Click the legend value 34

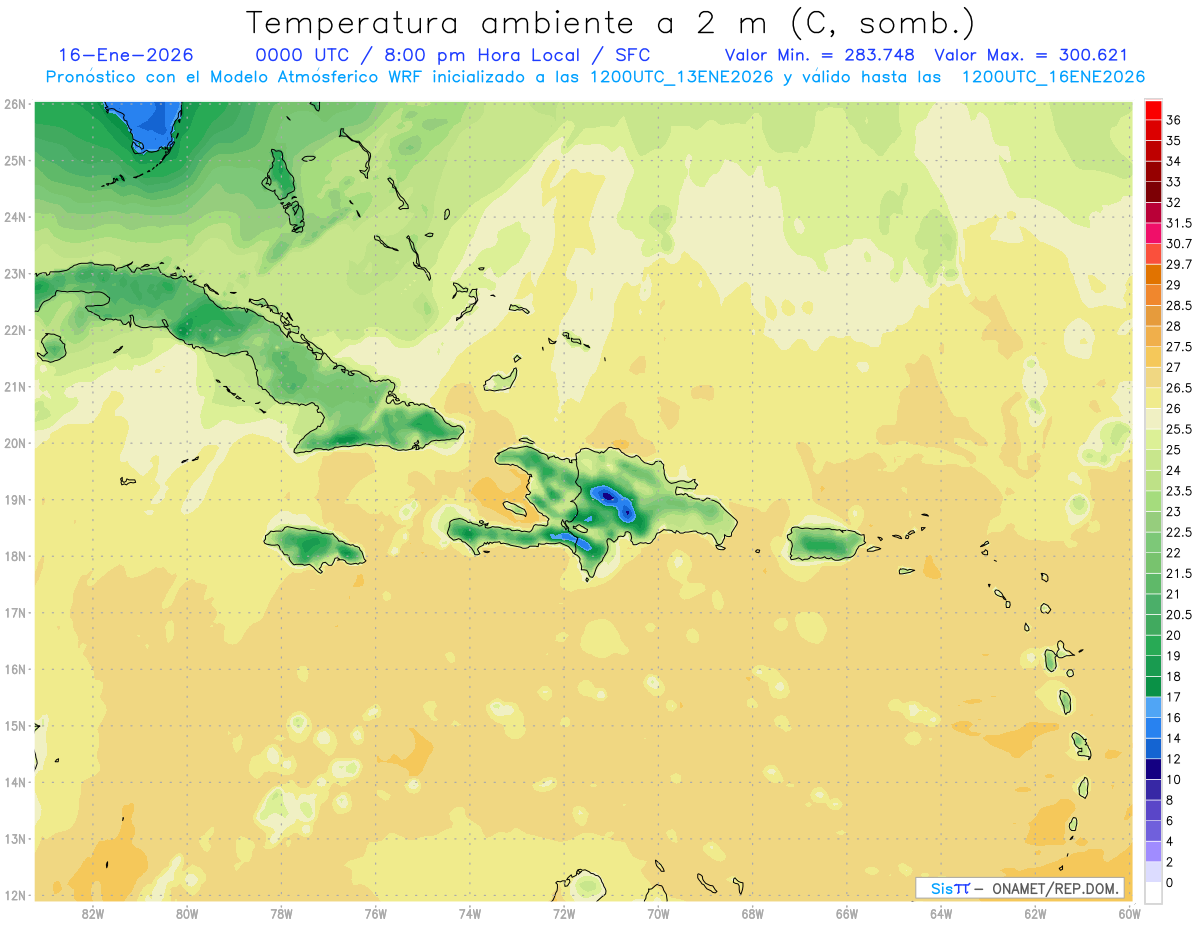point(1174,161)
